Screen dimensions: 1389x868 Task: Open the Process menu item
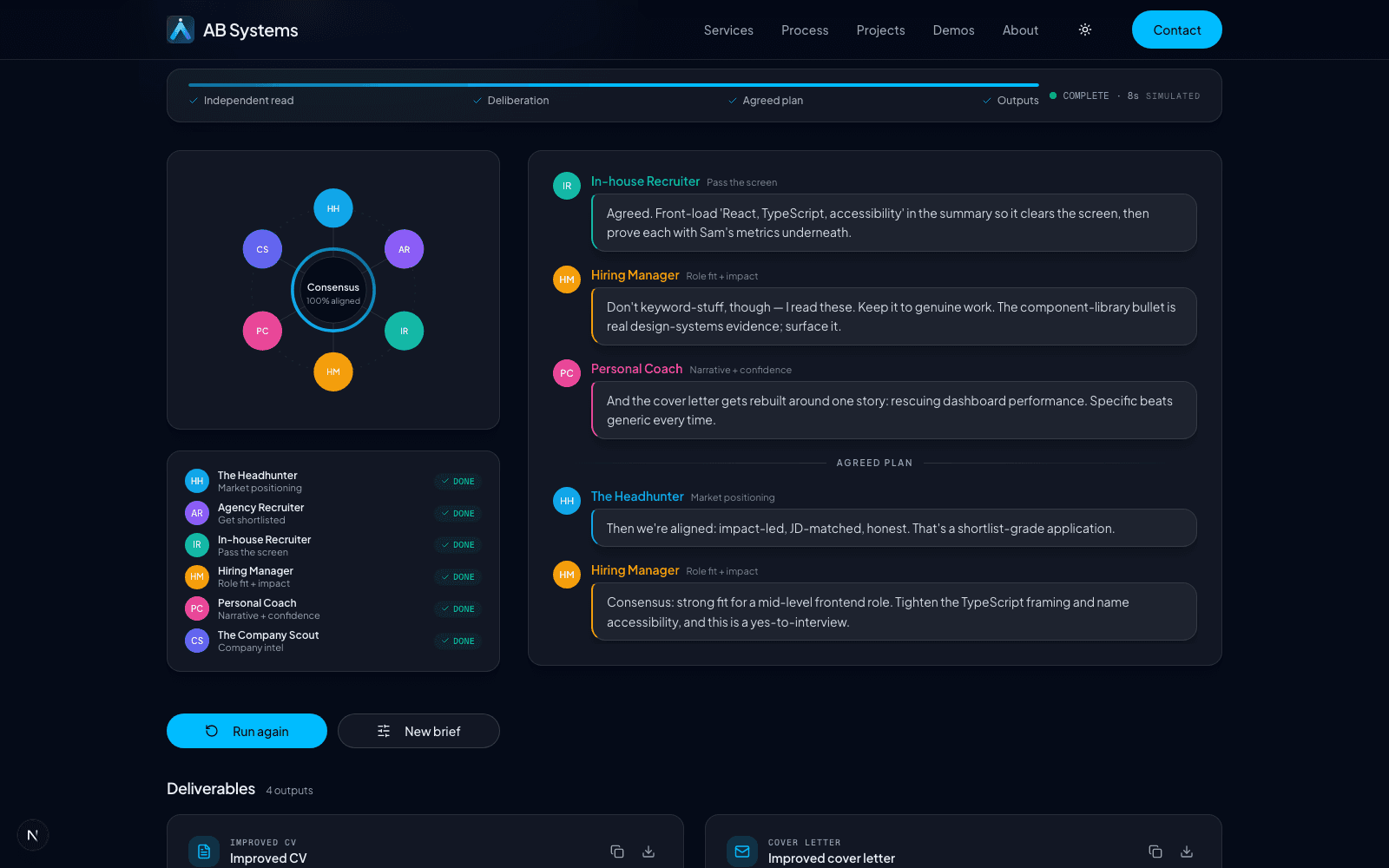click(x=805, y=30)
